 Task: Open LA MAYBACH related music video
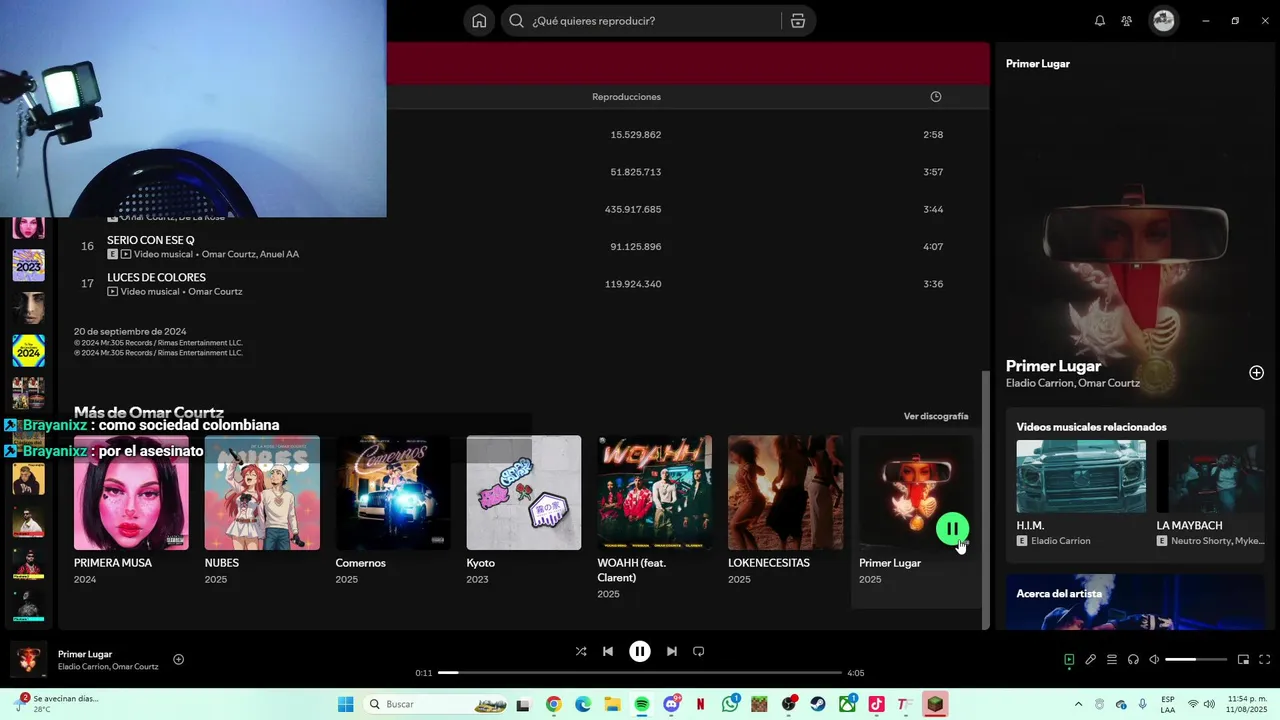tap(1210, 476)
